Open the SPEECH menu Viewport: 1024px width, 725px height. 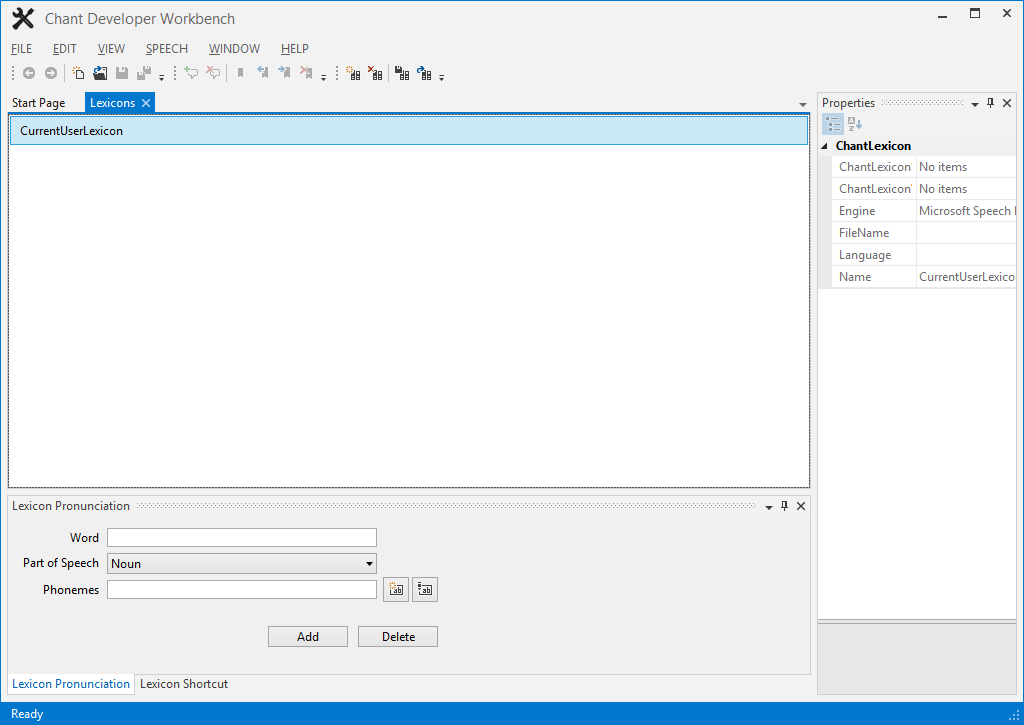click(x=166, y=49)
